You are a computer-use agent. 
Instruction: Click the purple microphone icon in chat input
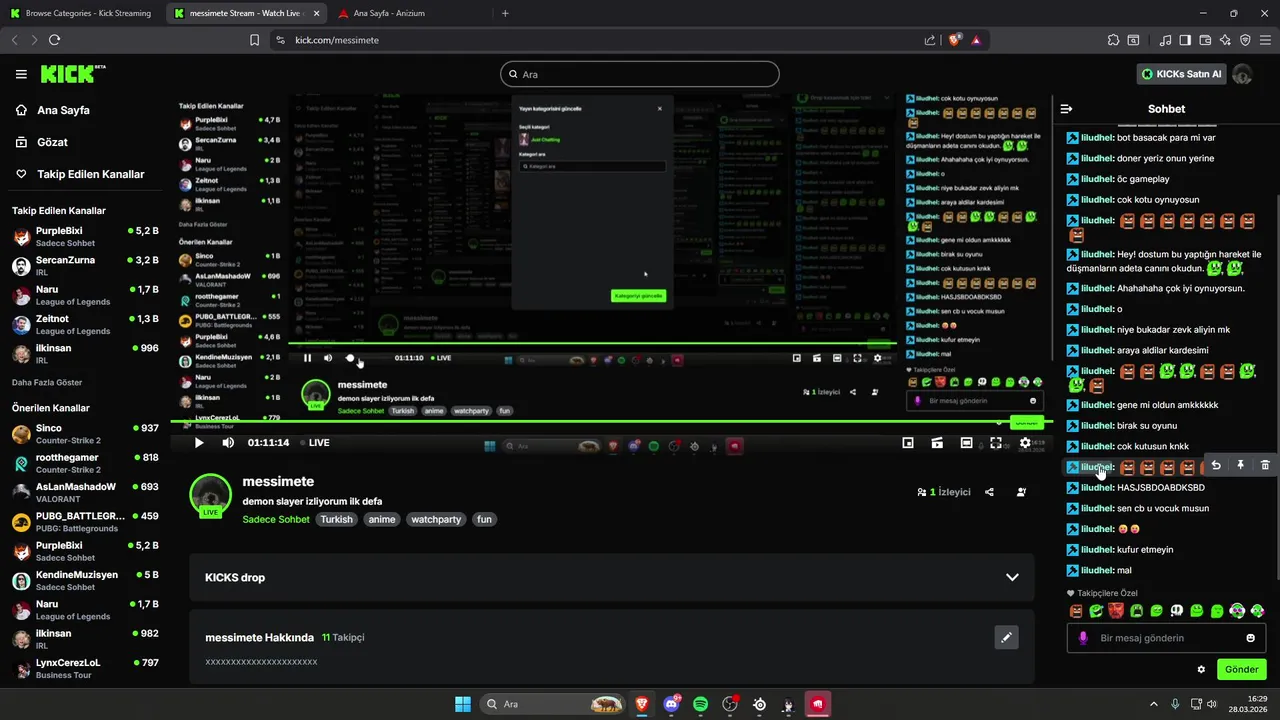click(1083, 638)
